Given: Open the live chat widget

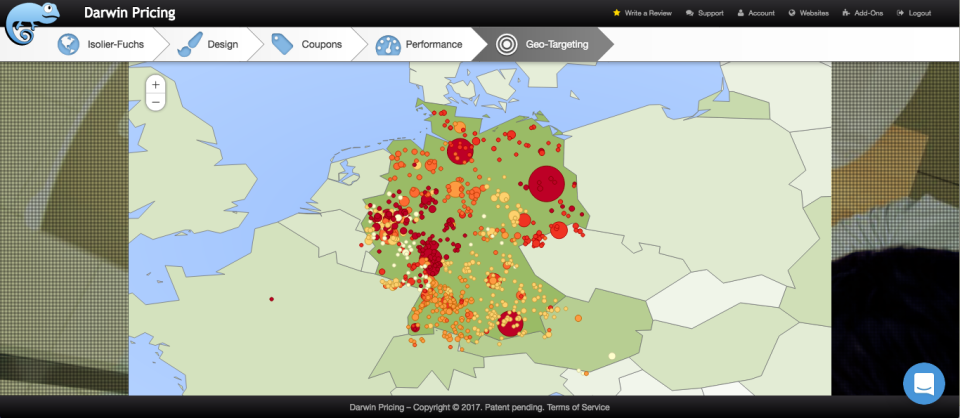Looking at the screenshot, I should 924,384.
